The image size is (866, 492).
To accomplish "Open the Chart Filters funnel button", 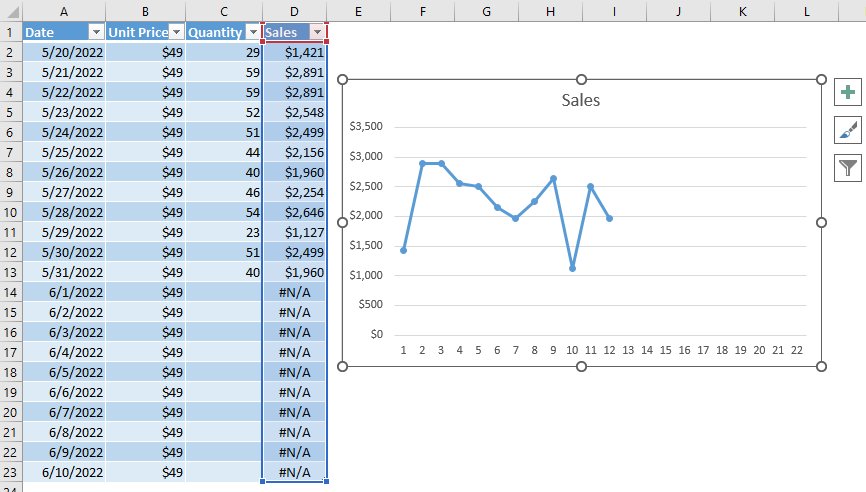I will (848, 167).
